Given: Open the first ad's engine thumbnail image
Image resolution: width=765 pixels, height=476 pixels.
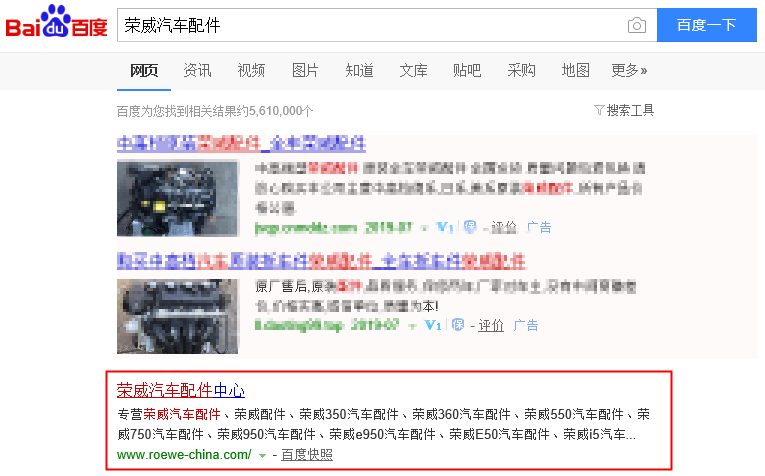Looking at the screenshot, I should (178, 198).
